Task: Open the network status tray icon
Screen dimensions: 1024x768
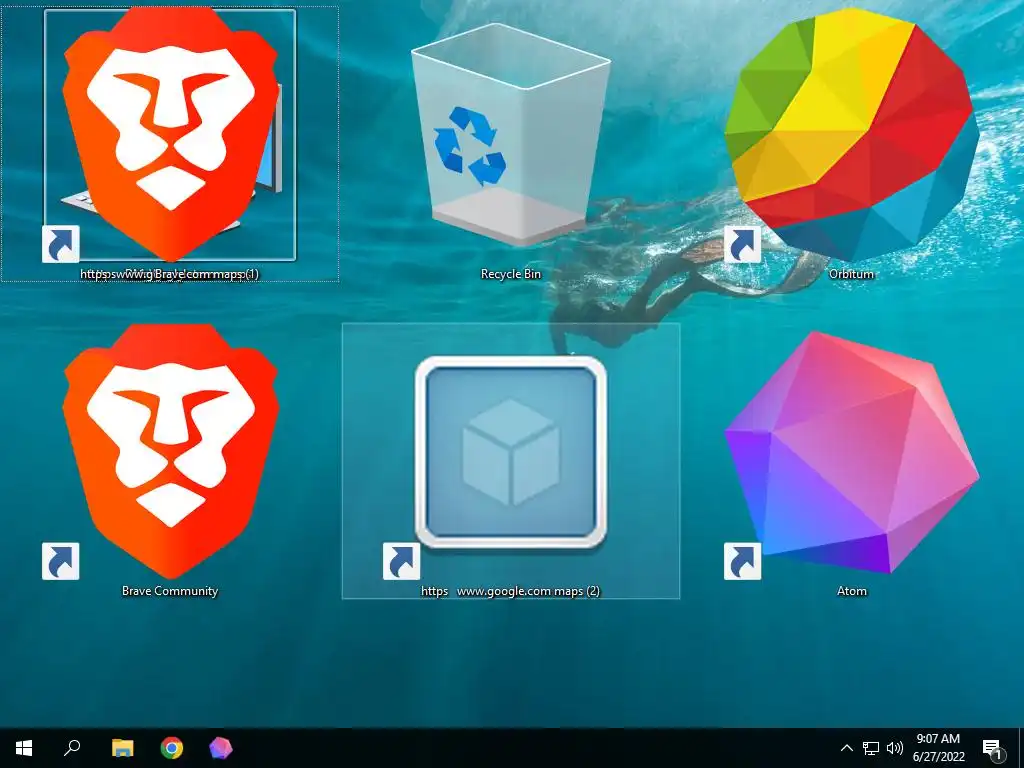Action: 871,748
